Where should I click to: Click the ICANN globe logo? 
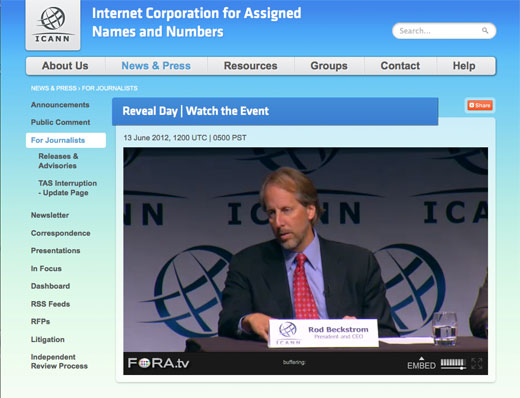point(53,25)
